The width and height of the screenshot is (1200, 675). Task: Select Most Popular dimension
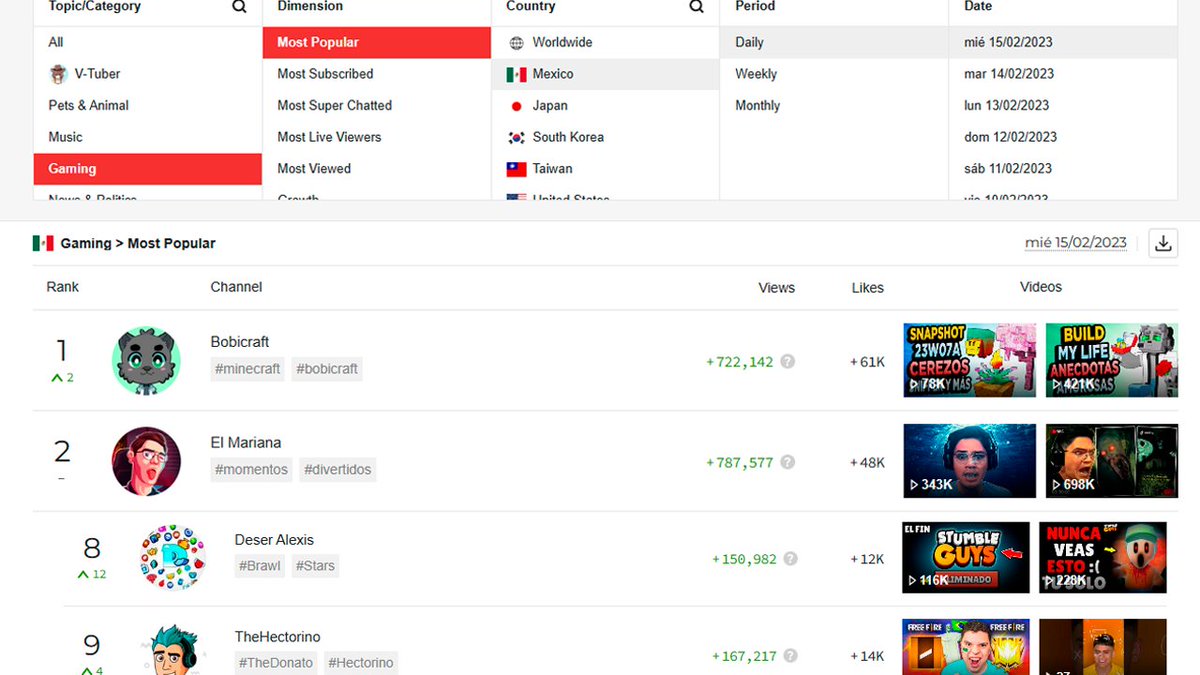(x=377, y=42)
